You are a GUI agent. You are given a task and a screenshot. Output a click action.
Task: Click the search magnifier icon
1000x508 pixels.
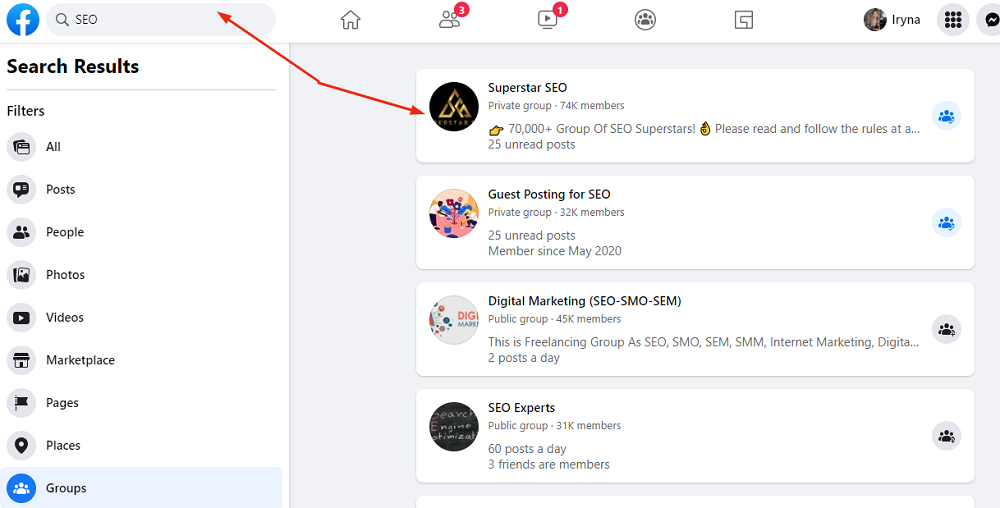click(62, 20)
